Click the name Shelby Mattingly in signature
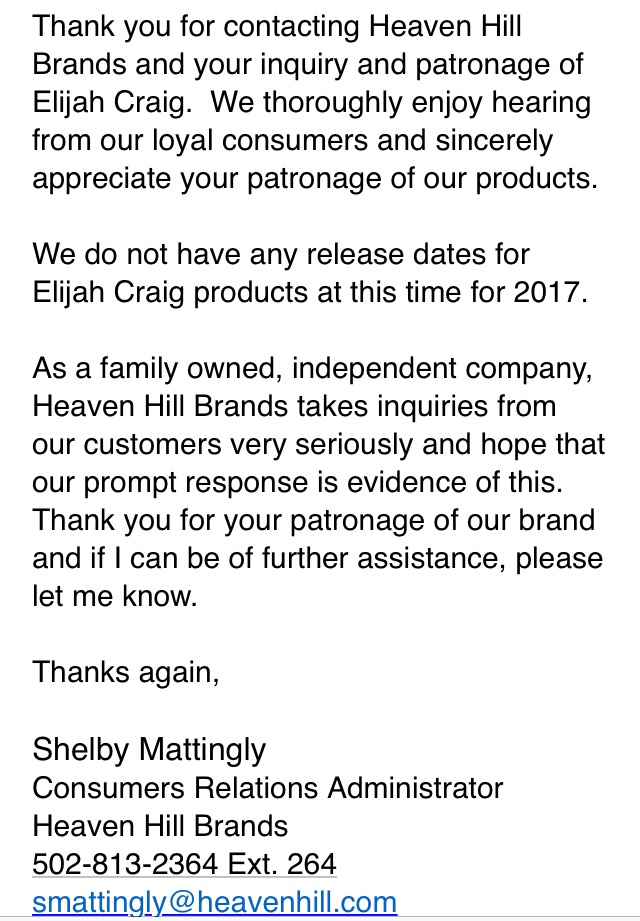640x921 pixels. tap(149, 750)
